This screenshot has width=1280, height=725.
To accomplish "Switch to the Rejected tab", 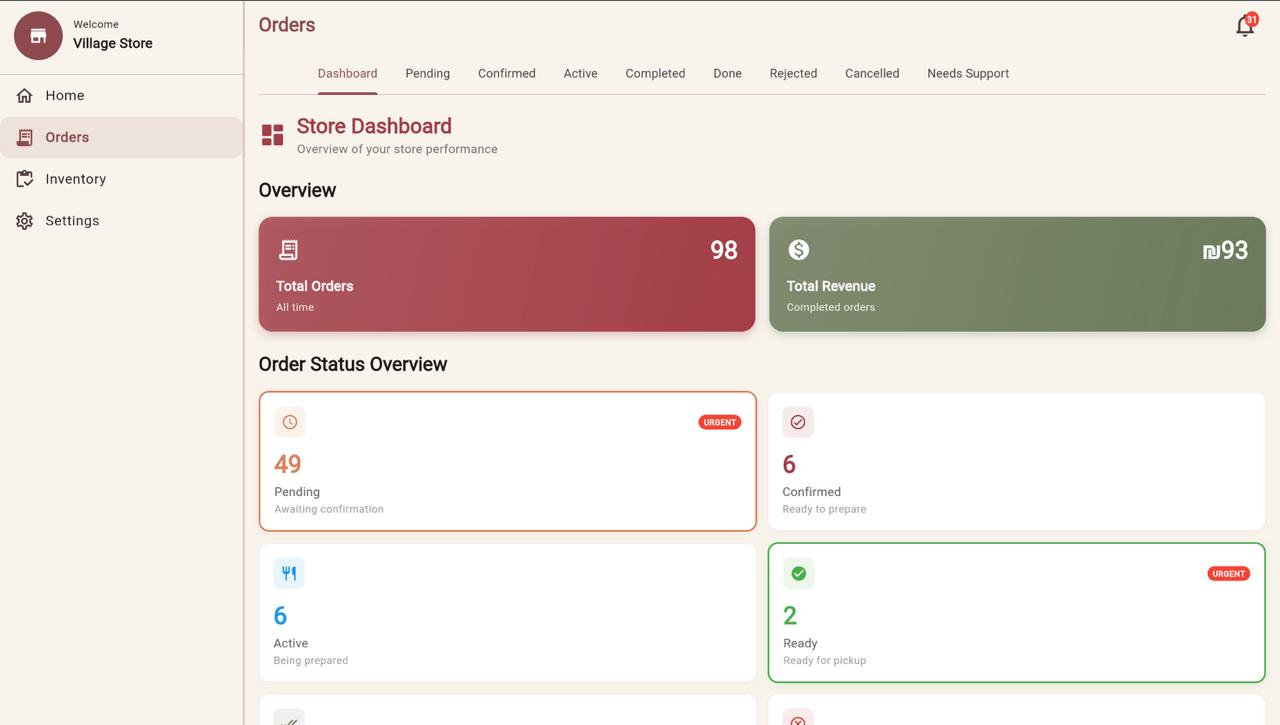I will coord(793,73).
